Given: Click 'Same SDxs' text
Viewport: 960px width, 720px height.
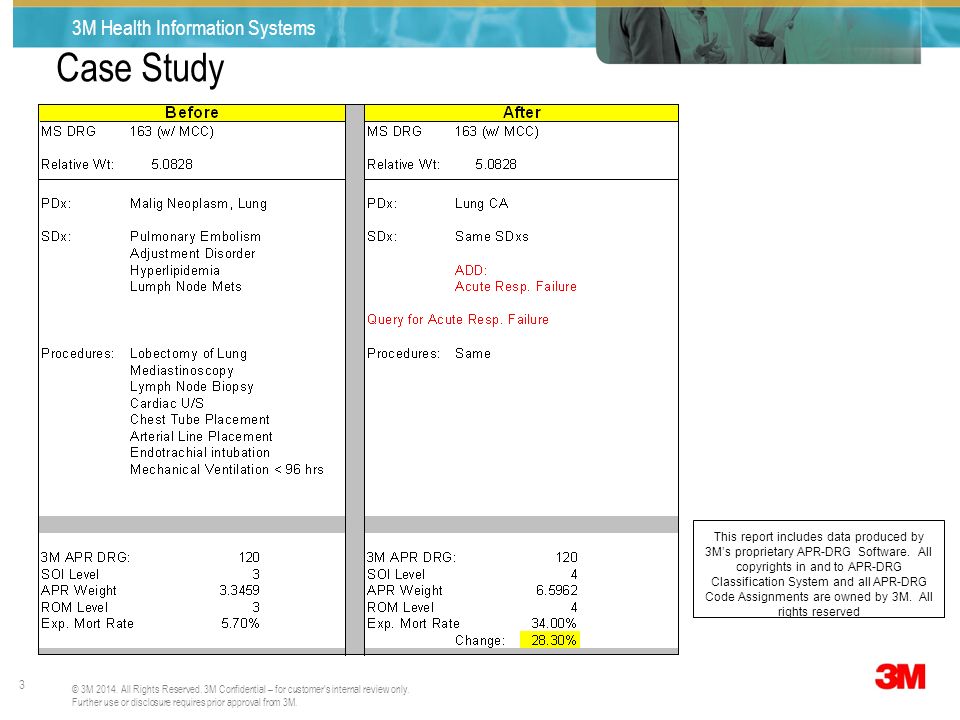Looking at the screenshot, I should click(492, 237).
